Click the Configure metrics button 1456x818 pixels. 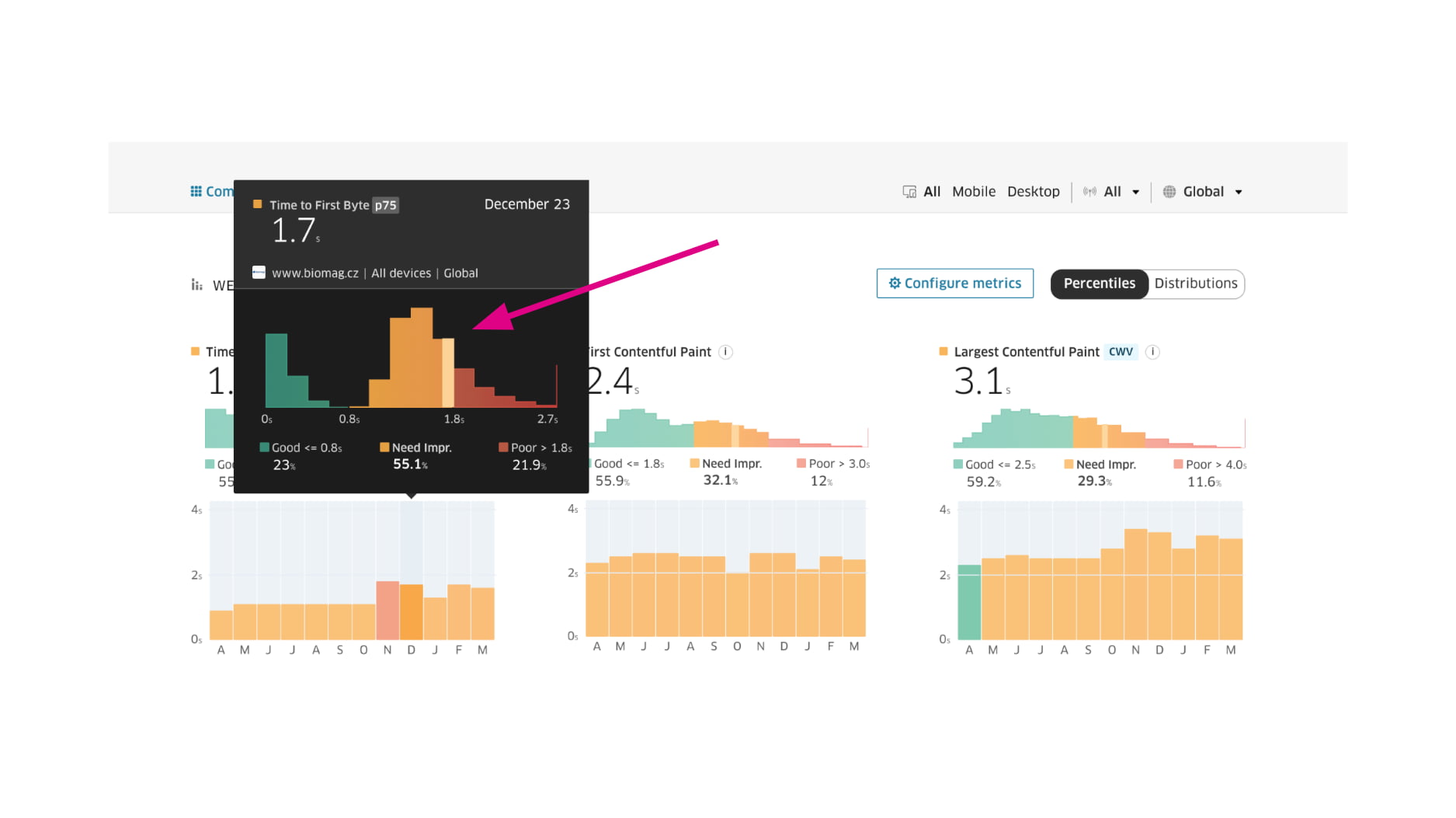954,284
